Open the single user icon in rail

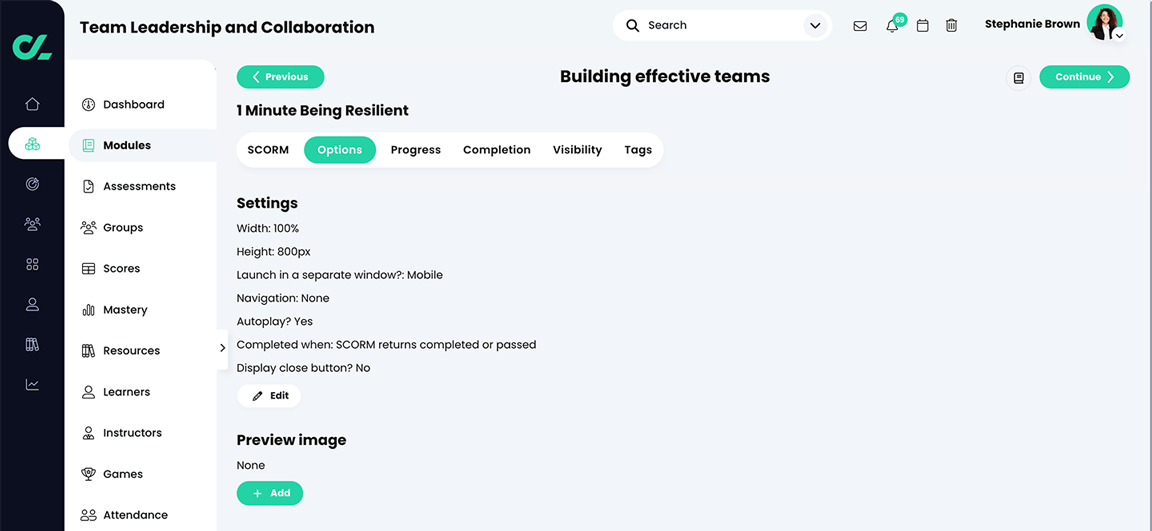click(32, 304)
